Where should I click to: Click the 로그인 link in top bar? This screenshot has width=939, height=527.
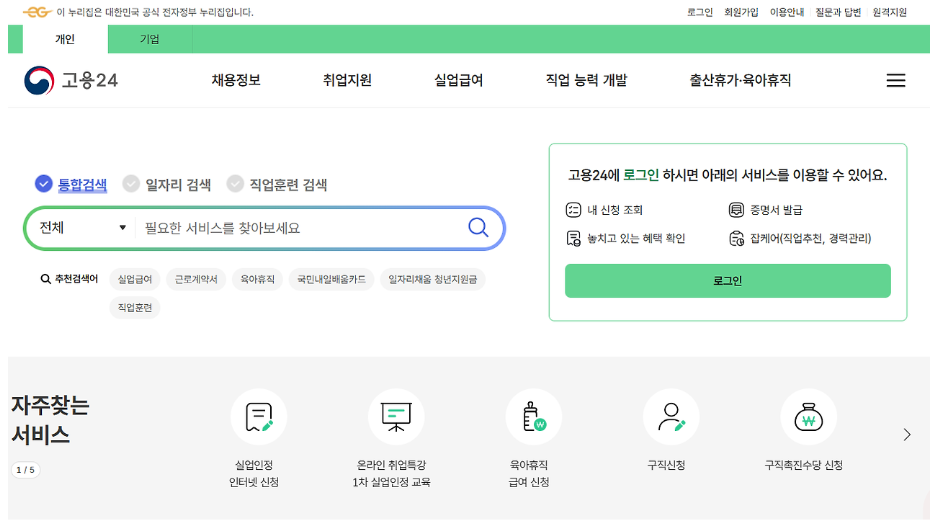coord(699,12)
